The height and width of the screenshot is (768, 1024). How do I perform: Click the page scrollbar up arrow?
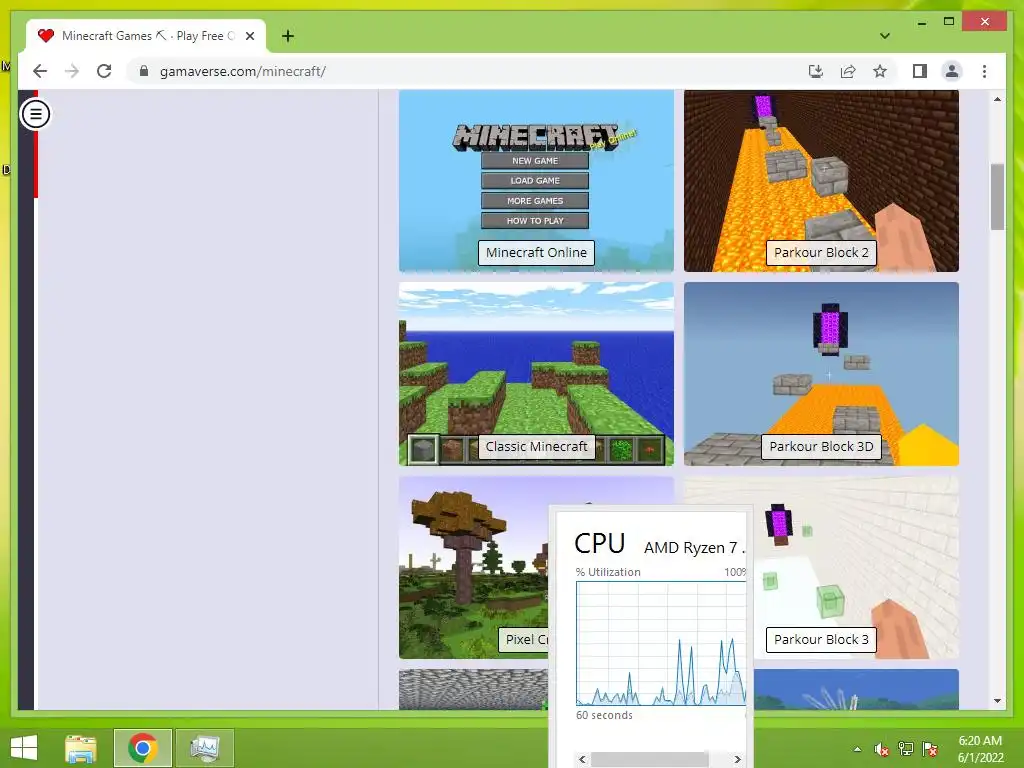click(x=997, y=99)
